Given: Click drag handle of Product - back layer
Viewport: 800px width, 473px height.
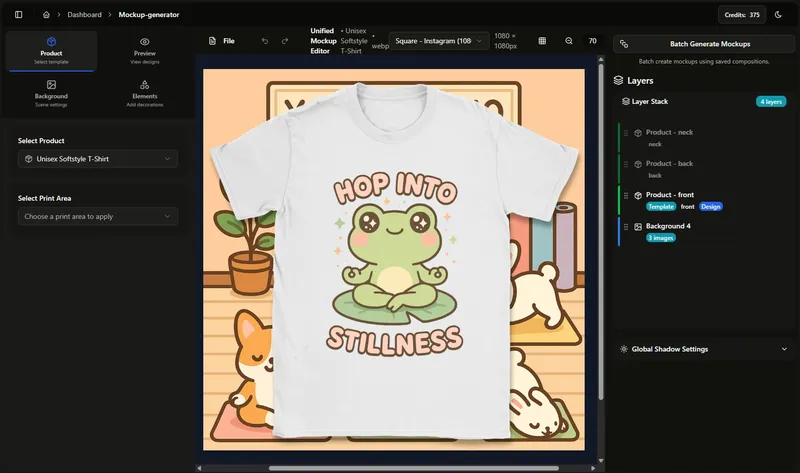Looking at the screenshot, I should coord(626,164).
